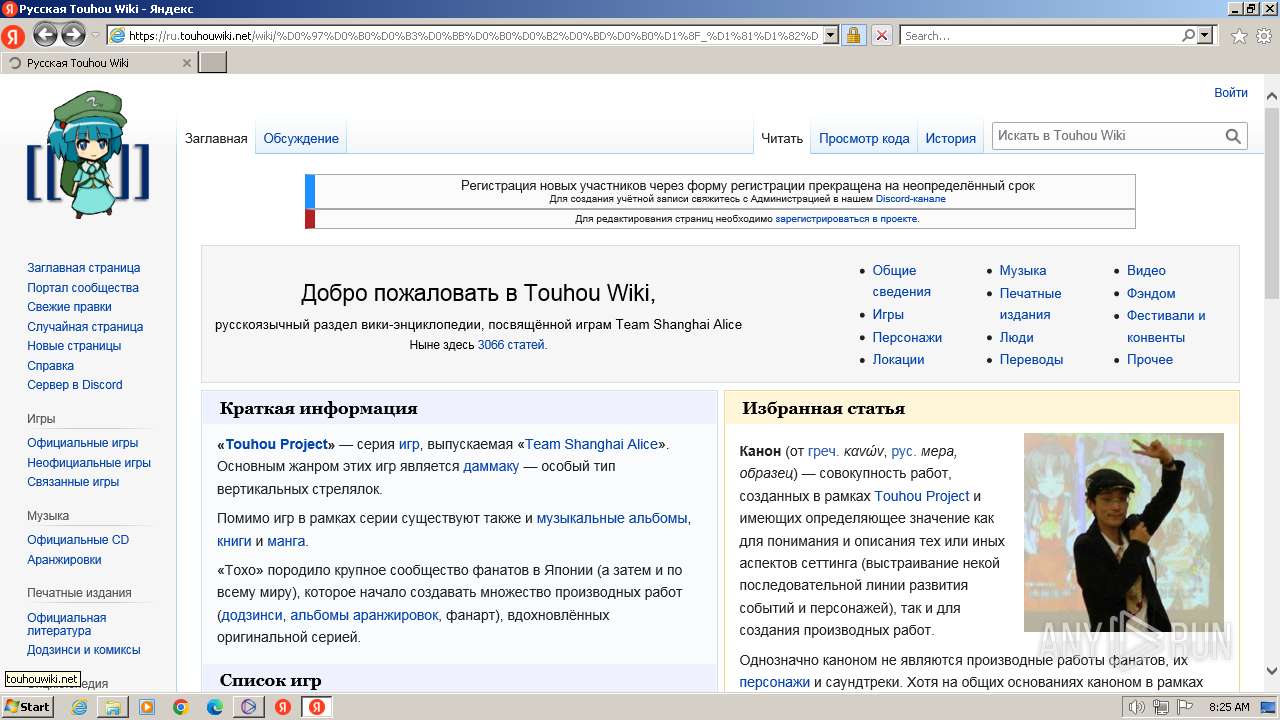
Task: Open a new tab with the blank tab button
Action: click(213, 63)
